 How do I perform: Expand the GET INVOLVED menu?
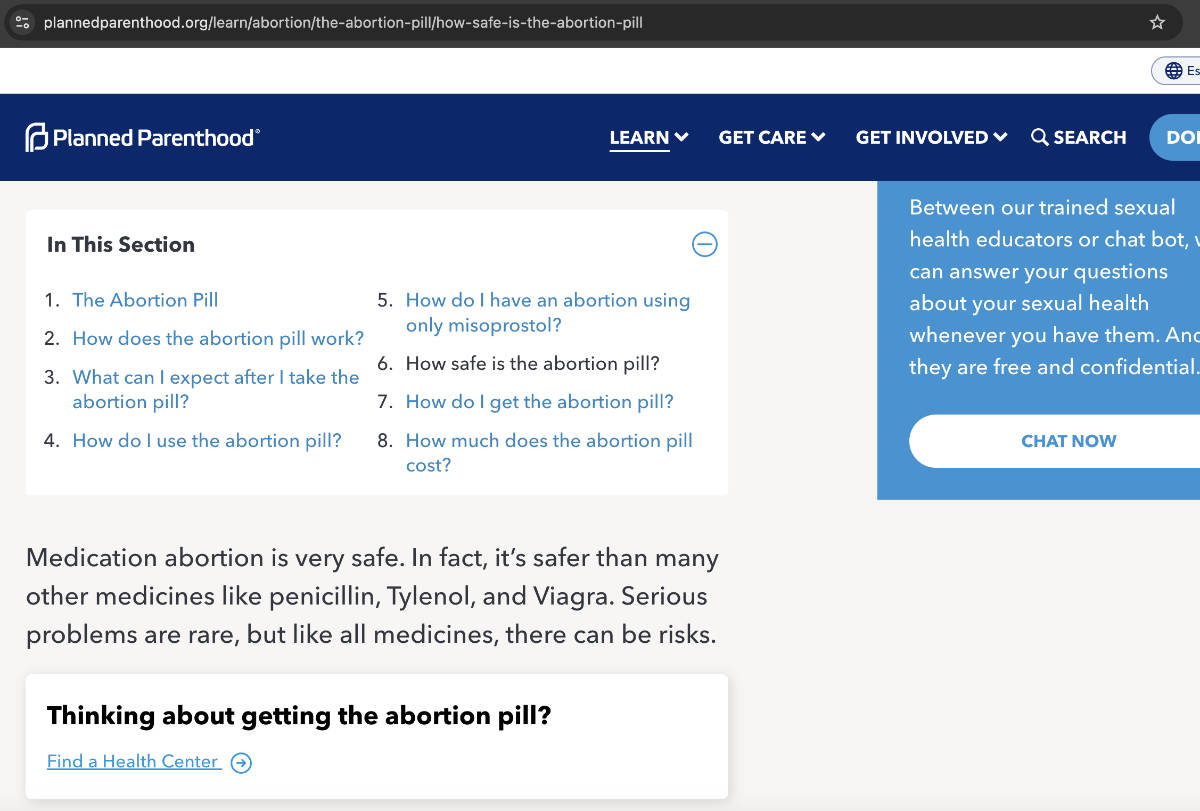tap(931, 137)
